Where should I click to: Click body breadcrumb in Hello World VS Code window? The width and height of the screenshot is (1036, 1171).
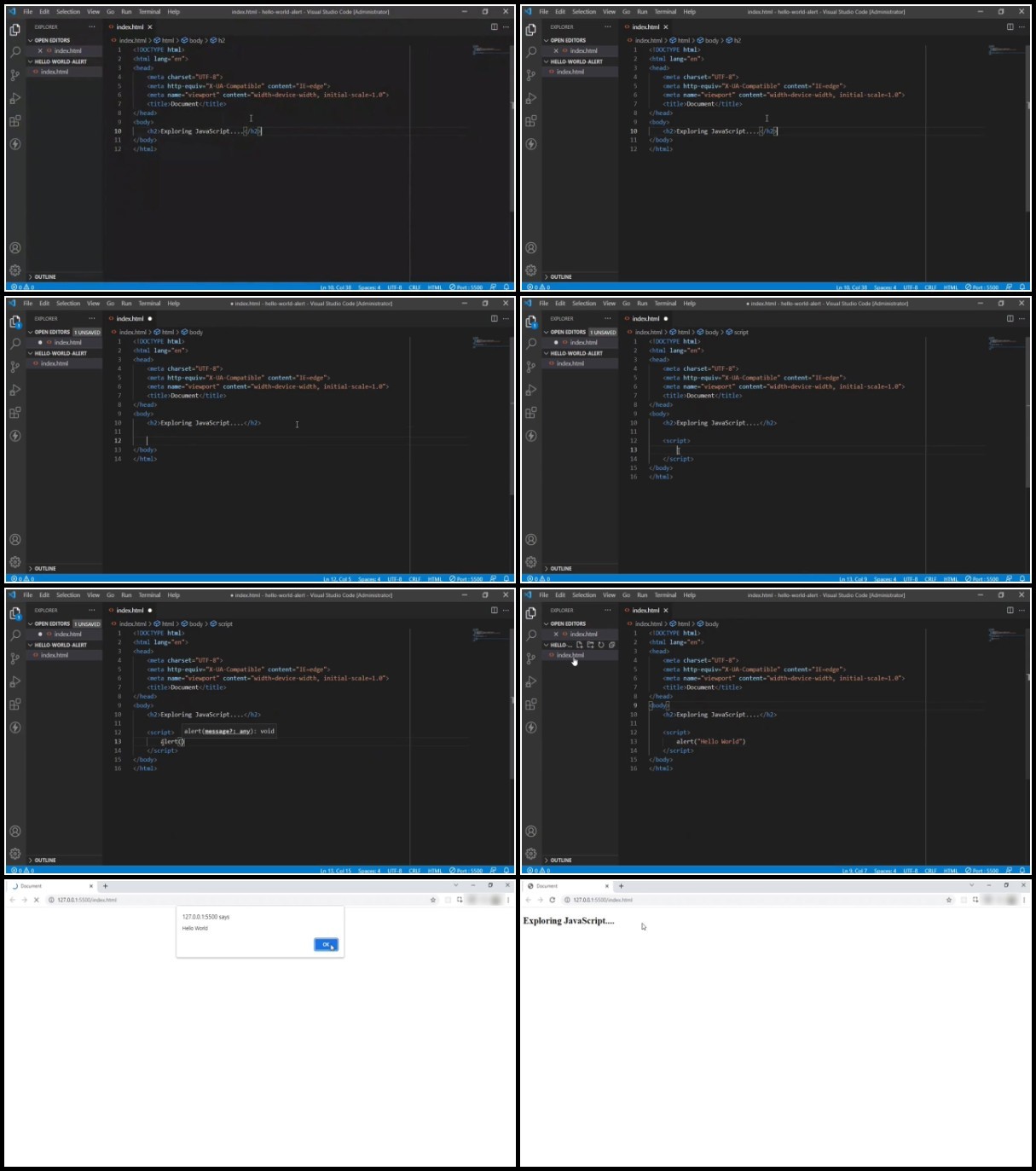[x=708, y=623]
